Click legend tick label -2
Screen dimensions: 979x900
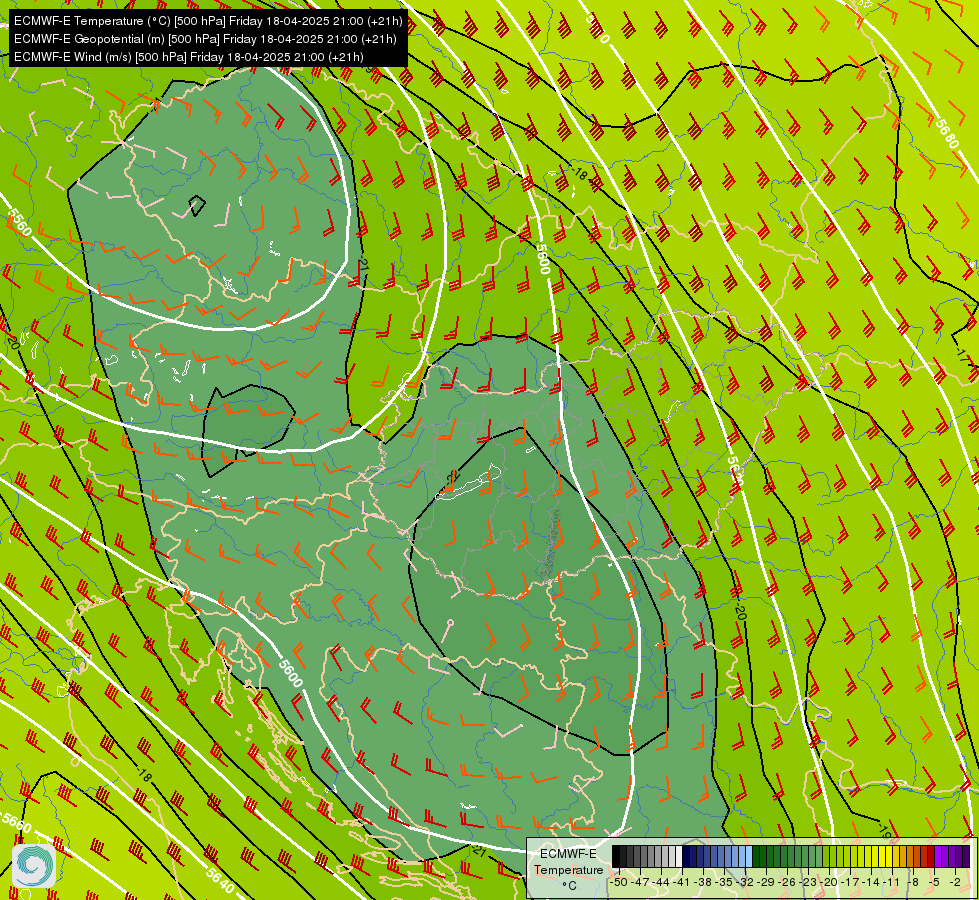coord(955,883)
